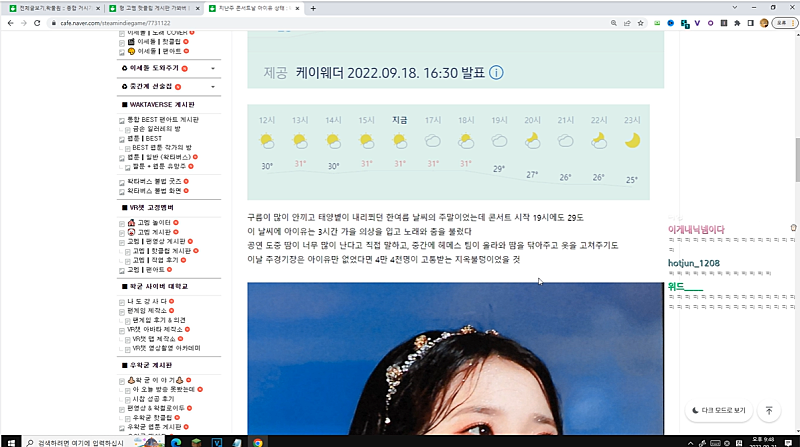Open 고멤 | 핫클립 게시판
The width and height of the screenshot is (800, 447).
(162, 251)
